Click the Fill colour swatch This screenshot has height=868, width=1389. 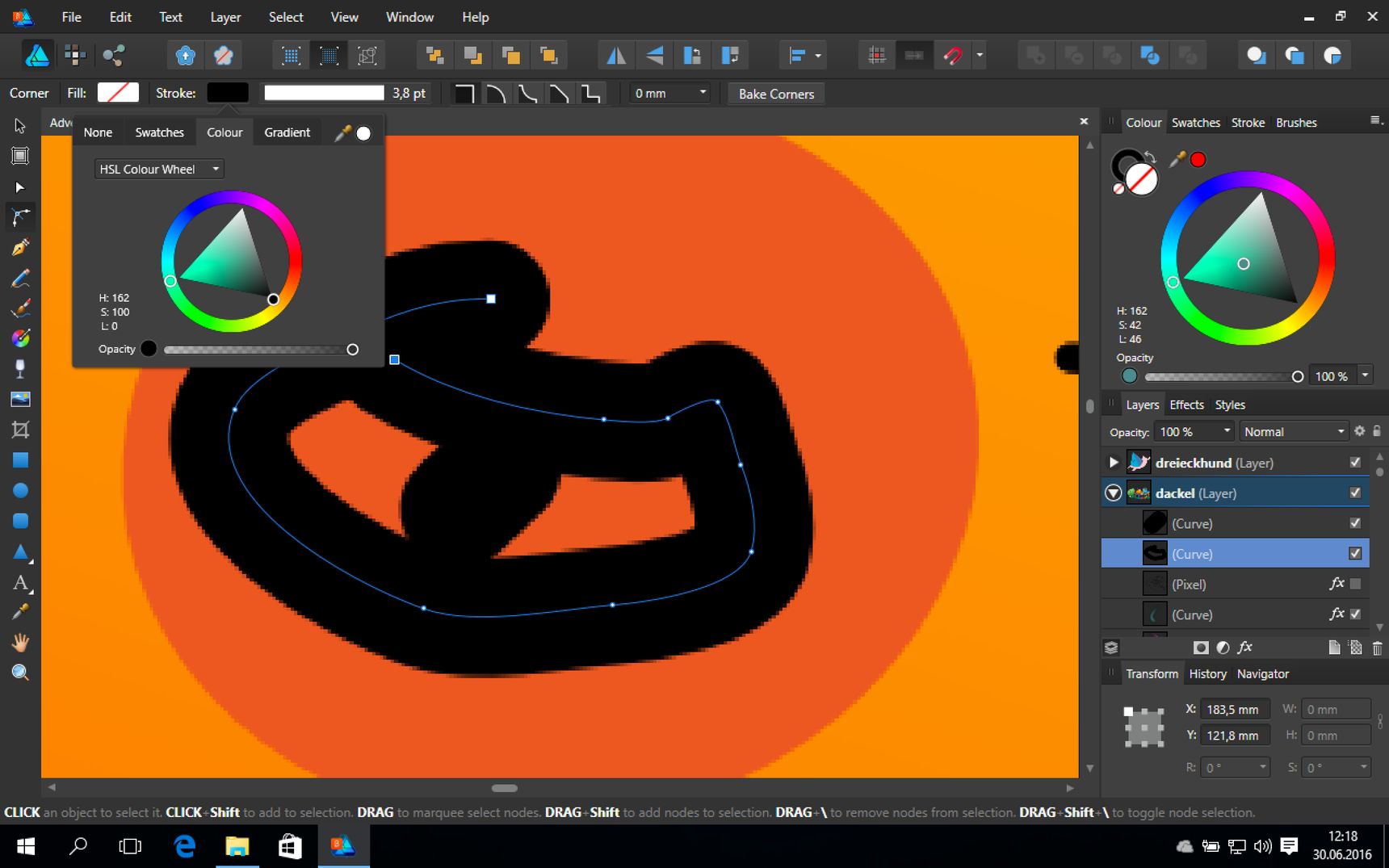pyautogui.click(x=118, y=93)
